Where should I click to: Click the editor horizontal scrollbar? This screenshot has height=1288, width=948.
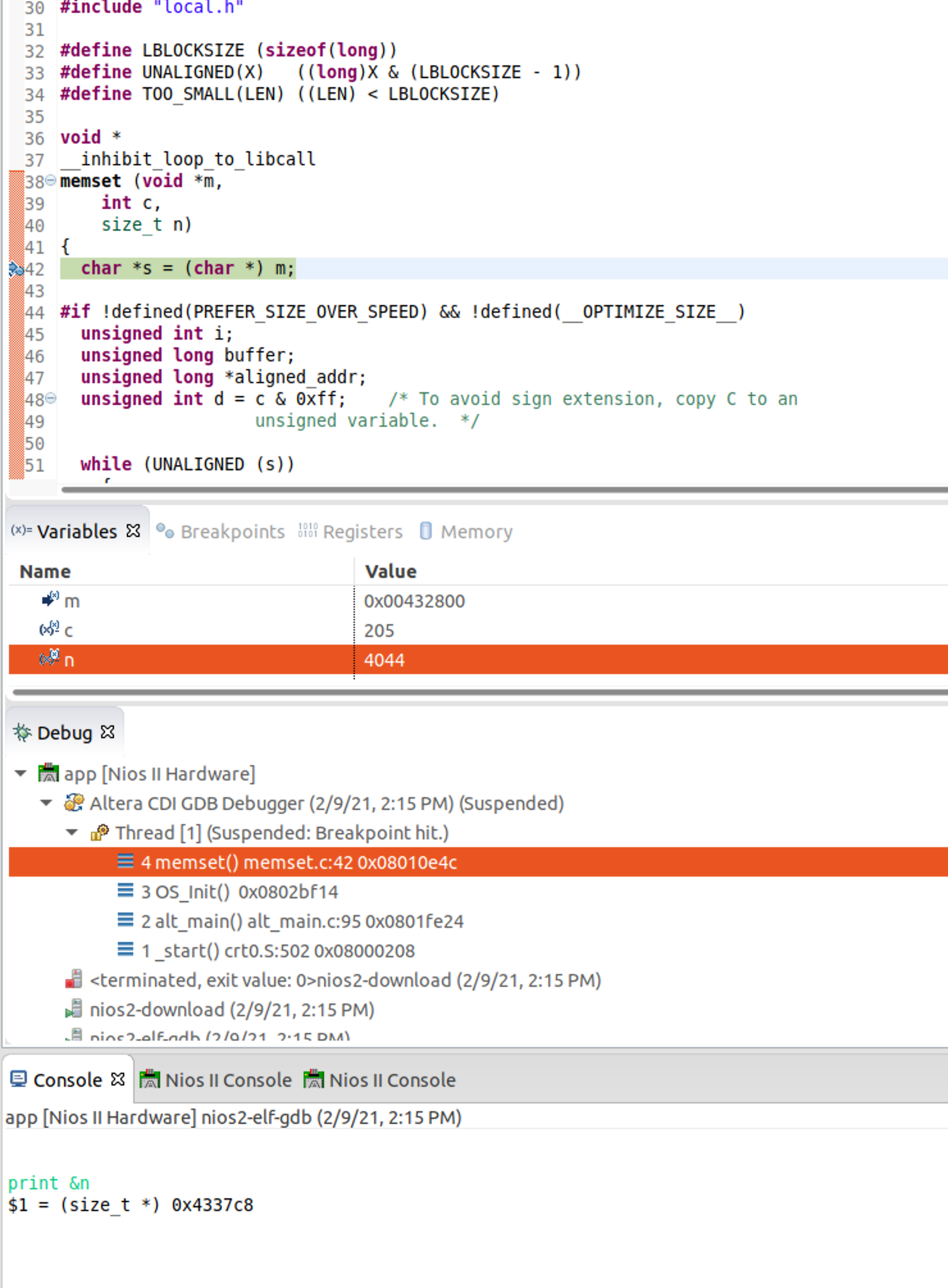(505, 490)
